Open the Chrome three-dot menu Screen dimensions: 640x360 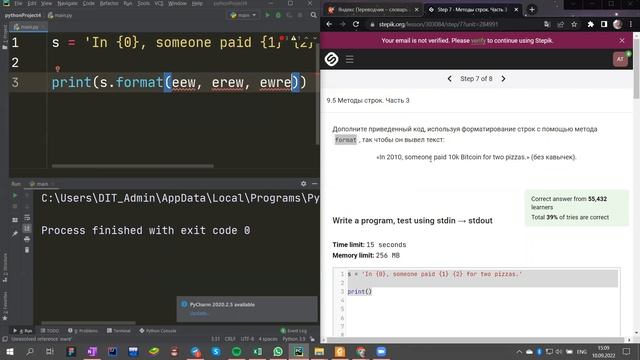[631, 24]
